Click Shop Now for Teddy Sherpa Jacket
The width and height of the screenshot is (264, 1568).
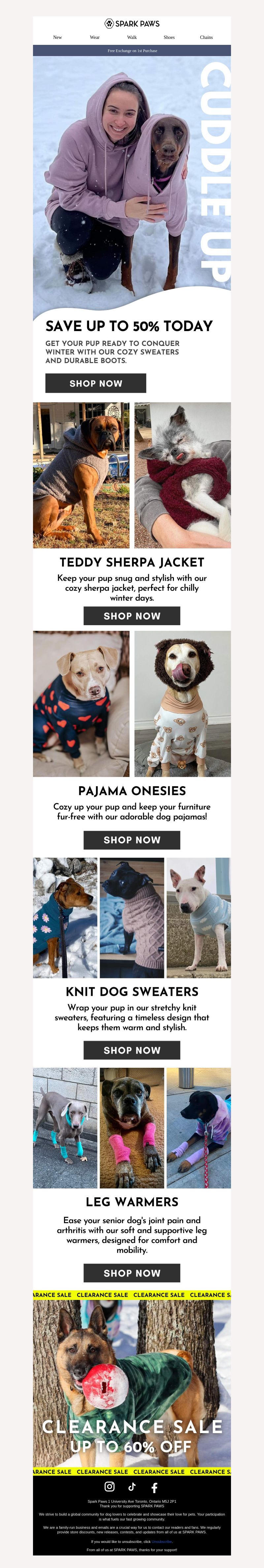pyautogui.click(x=132, y=615)
